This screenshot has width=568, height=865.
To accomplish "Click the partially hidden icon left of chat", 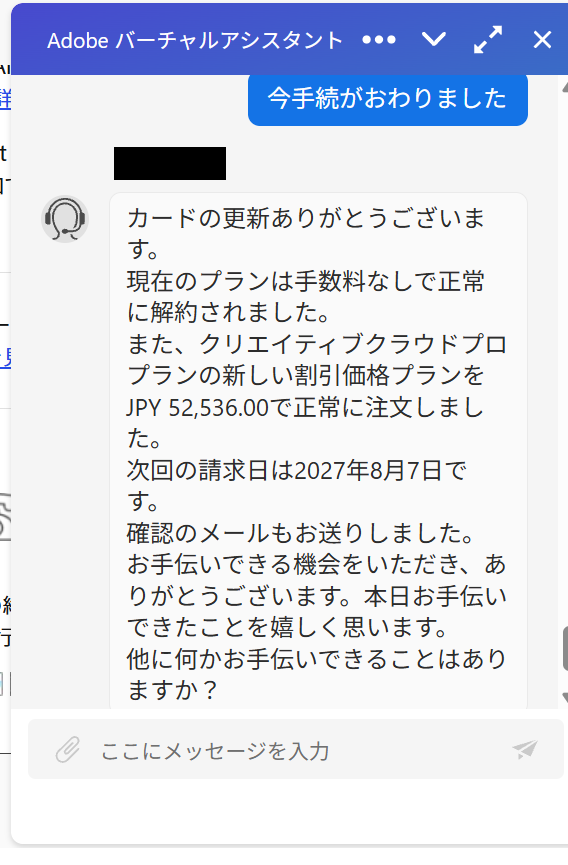I will coord(5,516).
